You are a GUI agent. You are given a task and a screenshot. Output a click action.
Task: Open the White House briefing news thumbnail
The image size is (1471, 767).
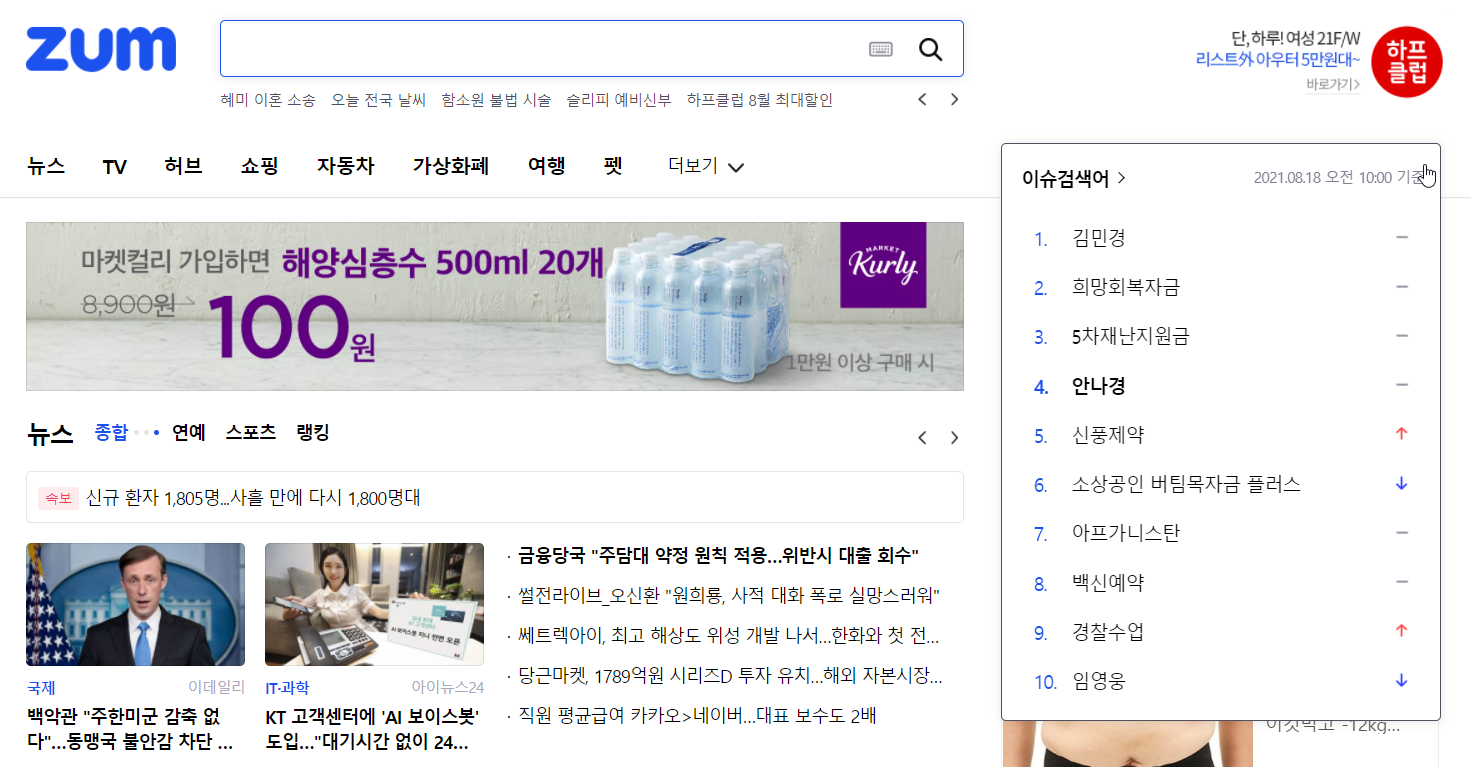pyautogui.click(x=136, y=604)
